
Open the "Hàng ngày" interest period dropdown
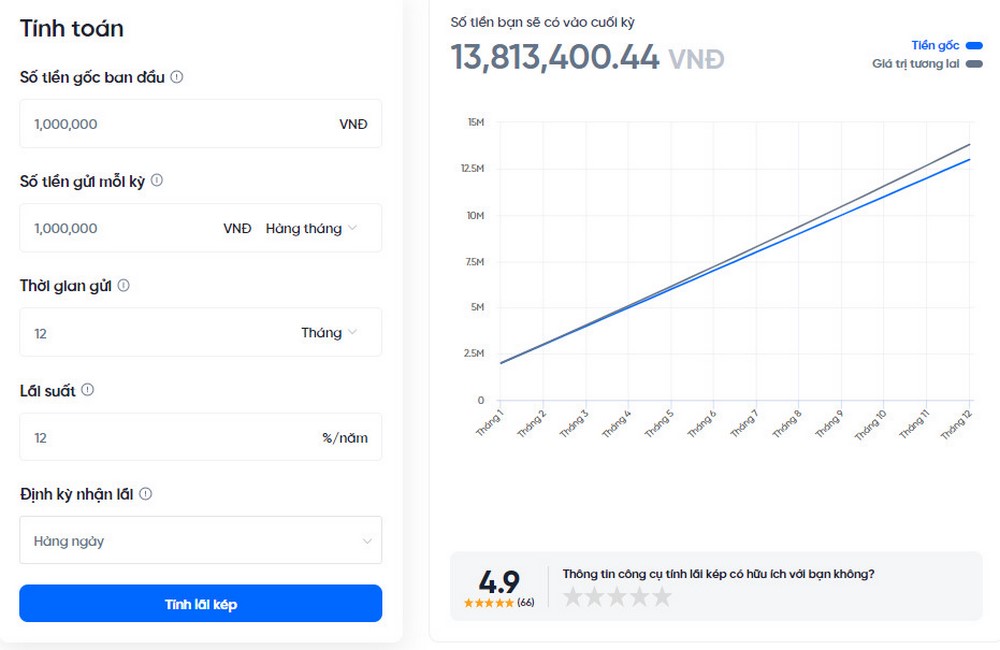[200, 540]
